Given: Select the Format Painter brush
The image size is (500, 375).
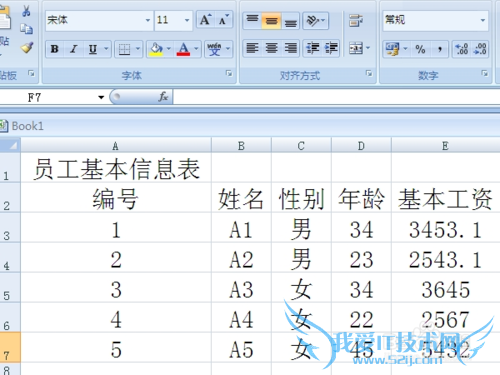Looking at the screenshot, I should 27,48.
